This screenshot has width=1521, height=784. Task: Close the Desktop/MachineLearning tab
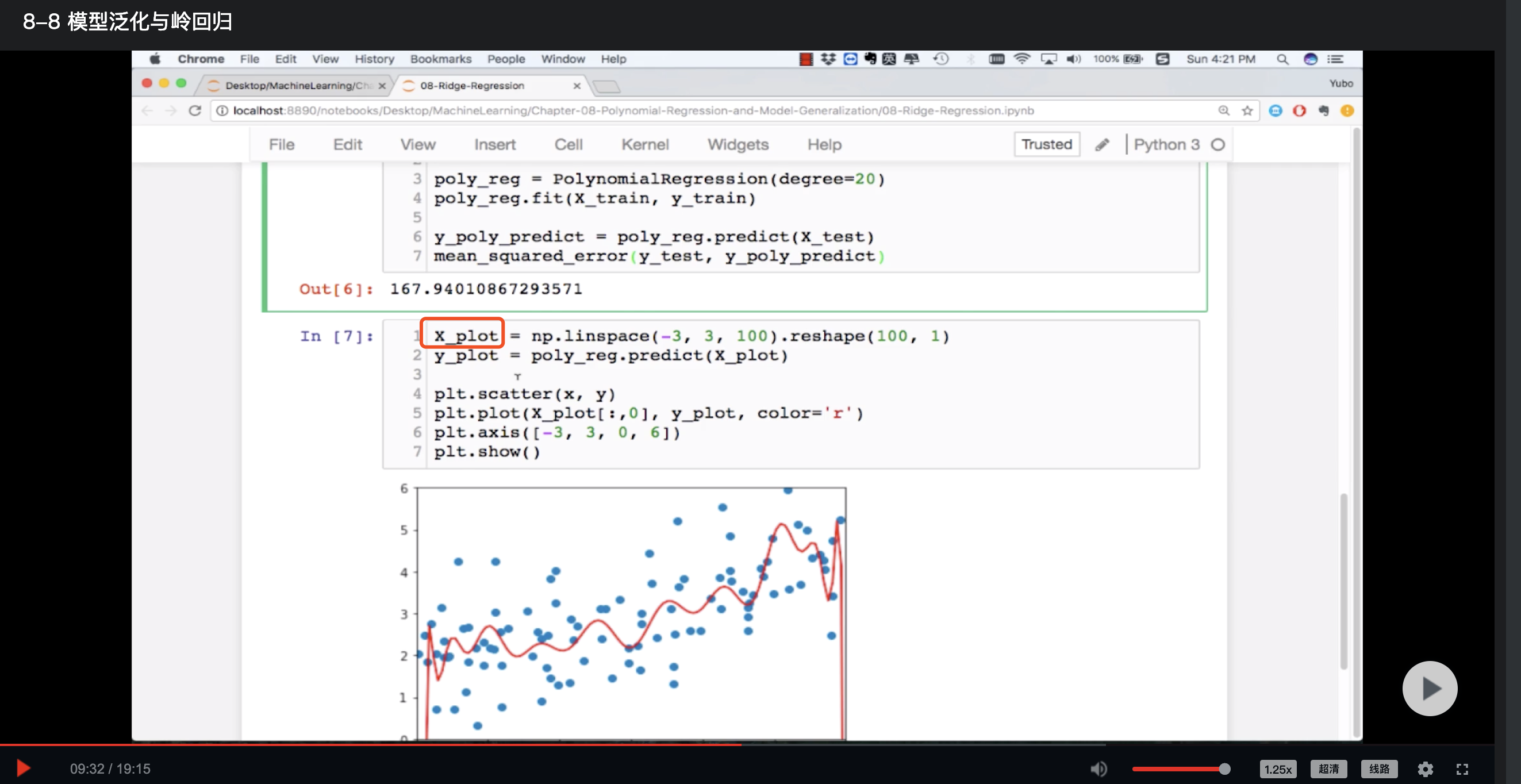(x=382, y=86)
